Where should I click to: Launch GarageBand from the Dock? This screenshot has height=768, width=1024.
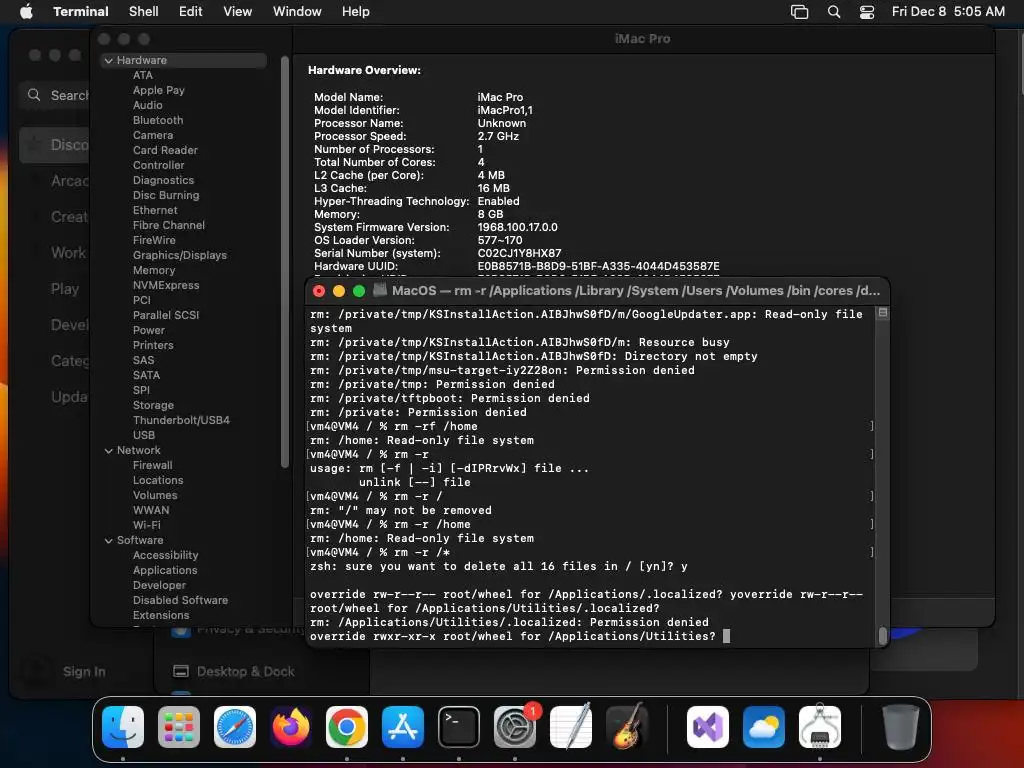coord(627,727)
